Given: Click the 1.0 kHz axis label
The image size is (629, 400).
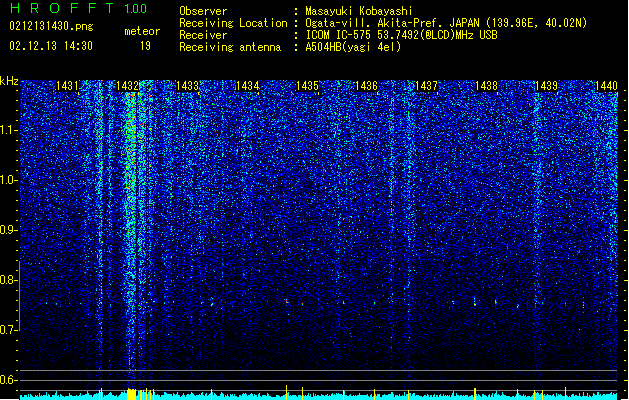Looking at the screenshot, I should 8,180.
